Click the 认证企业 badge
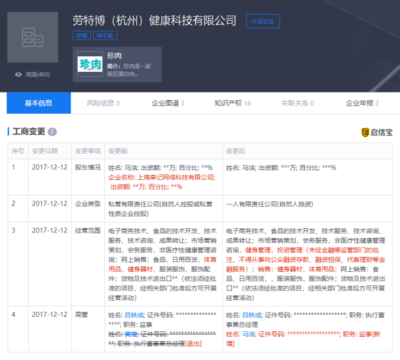400x360 pixels. tap(263, 21)
